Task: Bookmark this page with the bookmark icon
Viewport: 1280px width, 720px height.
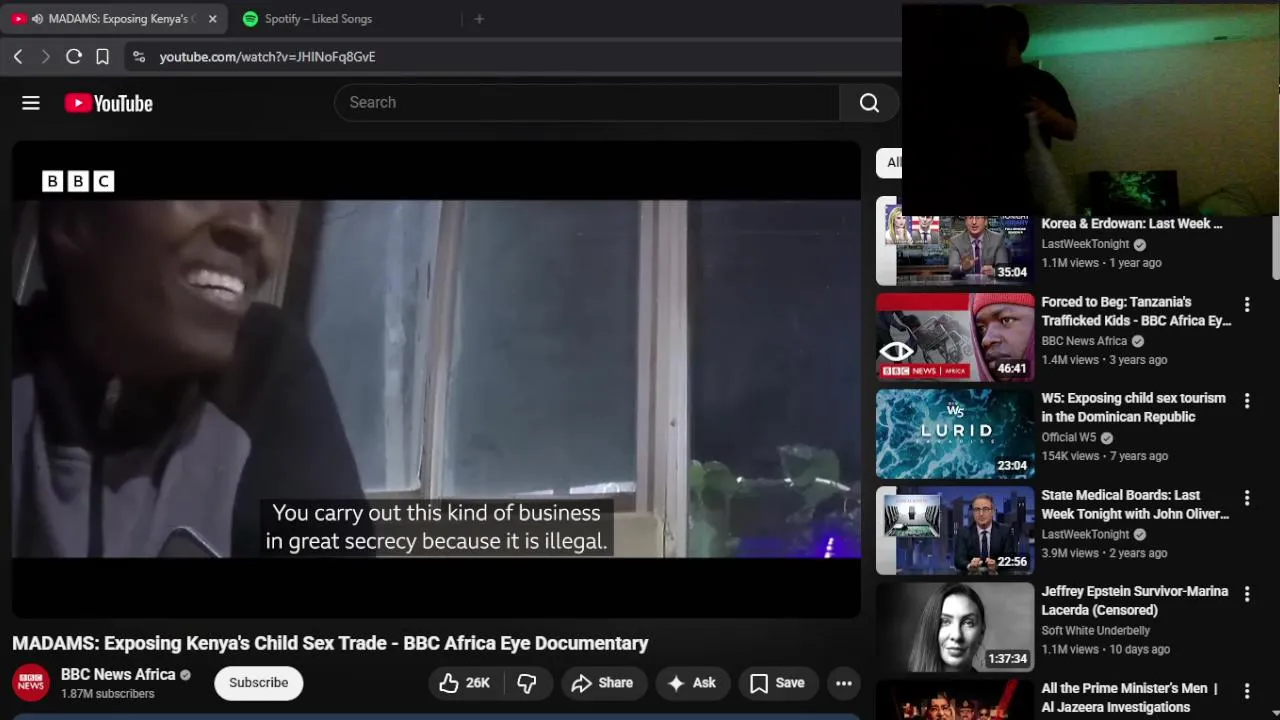Action: [x=102, y=57]
